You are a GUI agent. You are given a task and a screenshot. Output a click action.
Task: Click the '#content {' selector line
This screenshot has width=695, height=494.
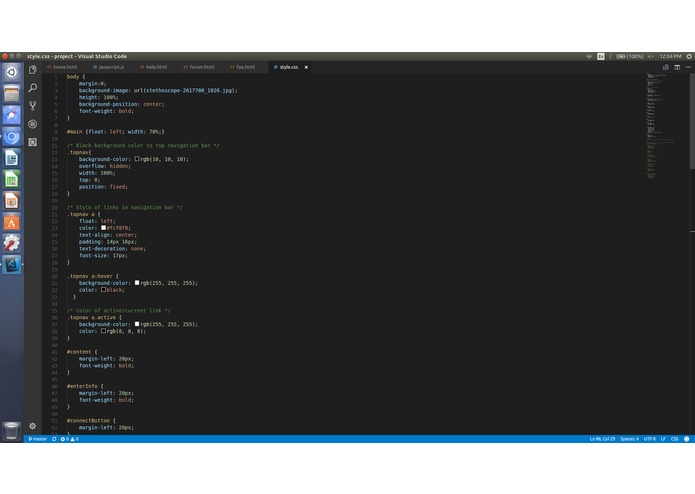tap(82, 352)
